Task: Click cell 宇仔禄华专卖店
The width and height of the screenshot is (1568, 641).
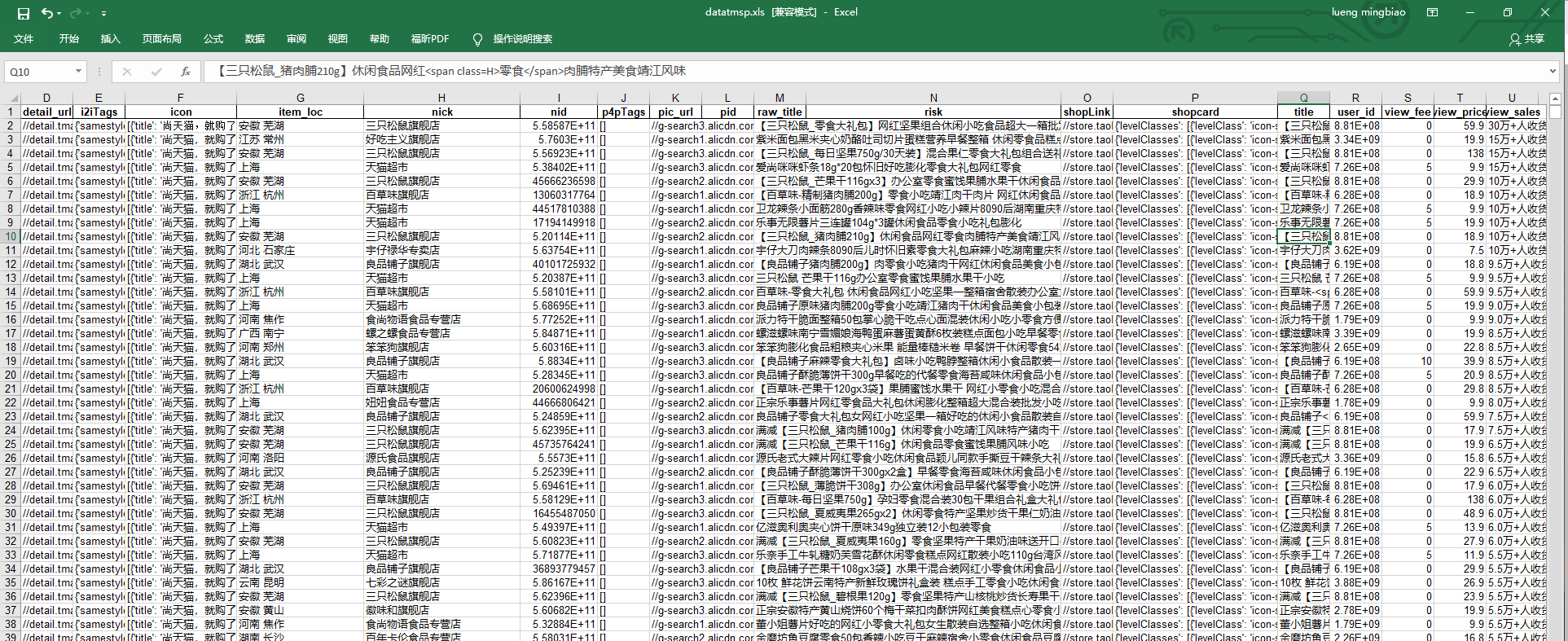Action: (442, 250)
